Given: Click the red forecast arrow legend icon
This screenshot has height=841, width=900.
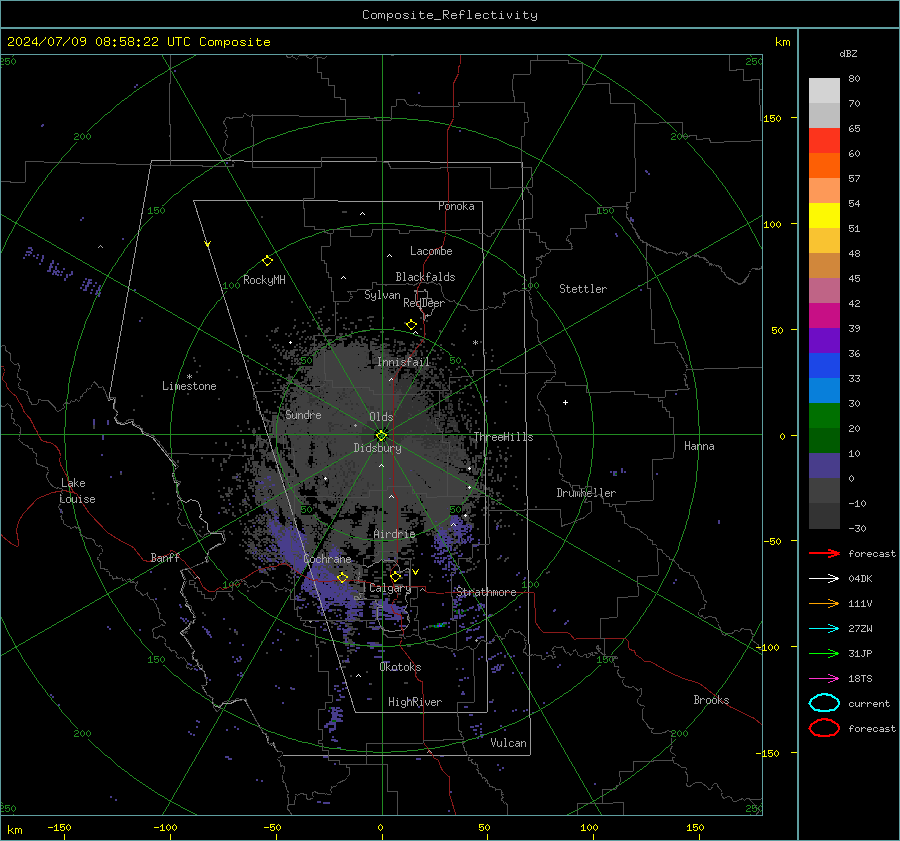Looking at the screenshot, I should pyautogui.click(x=824, y=553).
